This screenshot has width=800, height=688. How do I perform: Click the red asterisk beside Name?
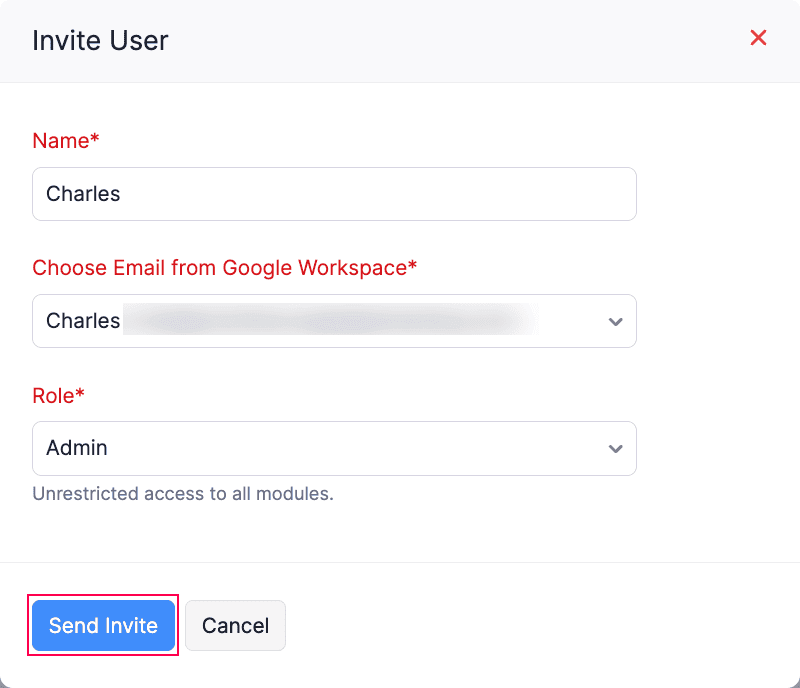96,140
